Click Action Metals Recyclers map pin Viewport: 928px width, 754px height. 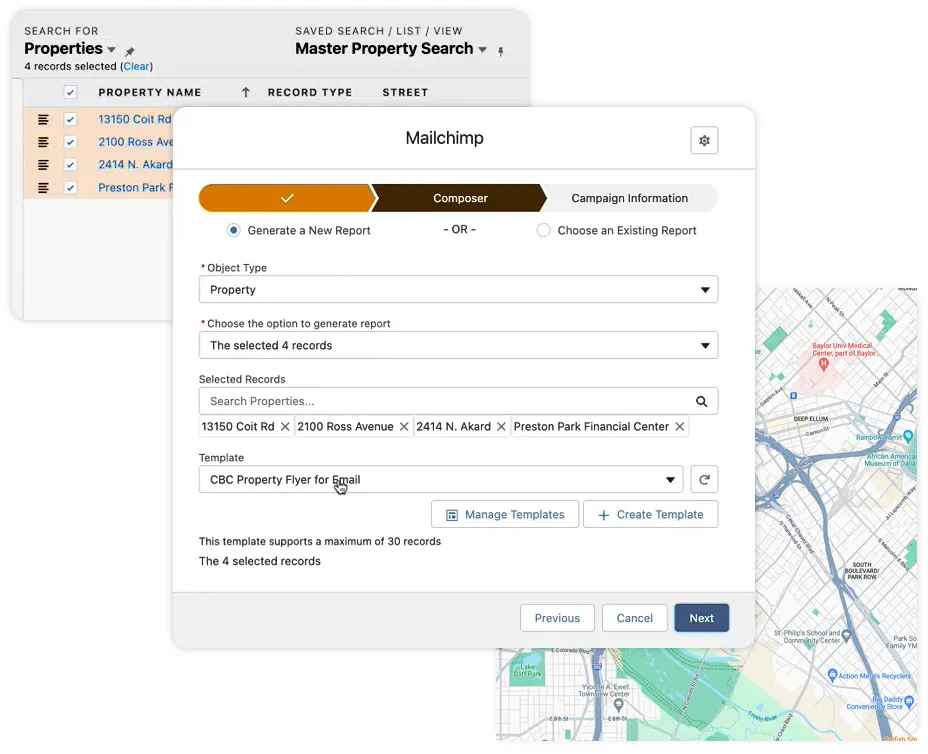pos(832,675)
